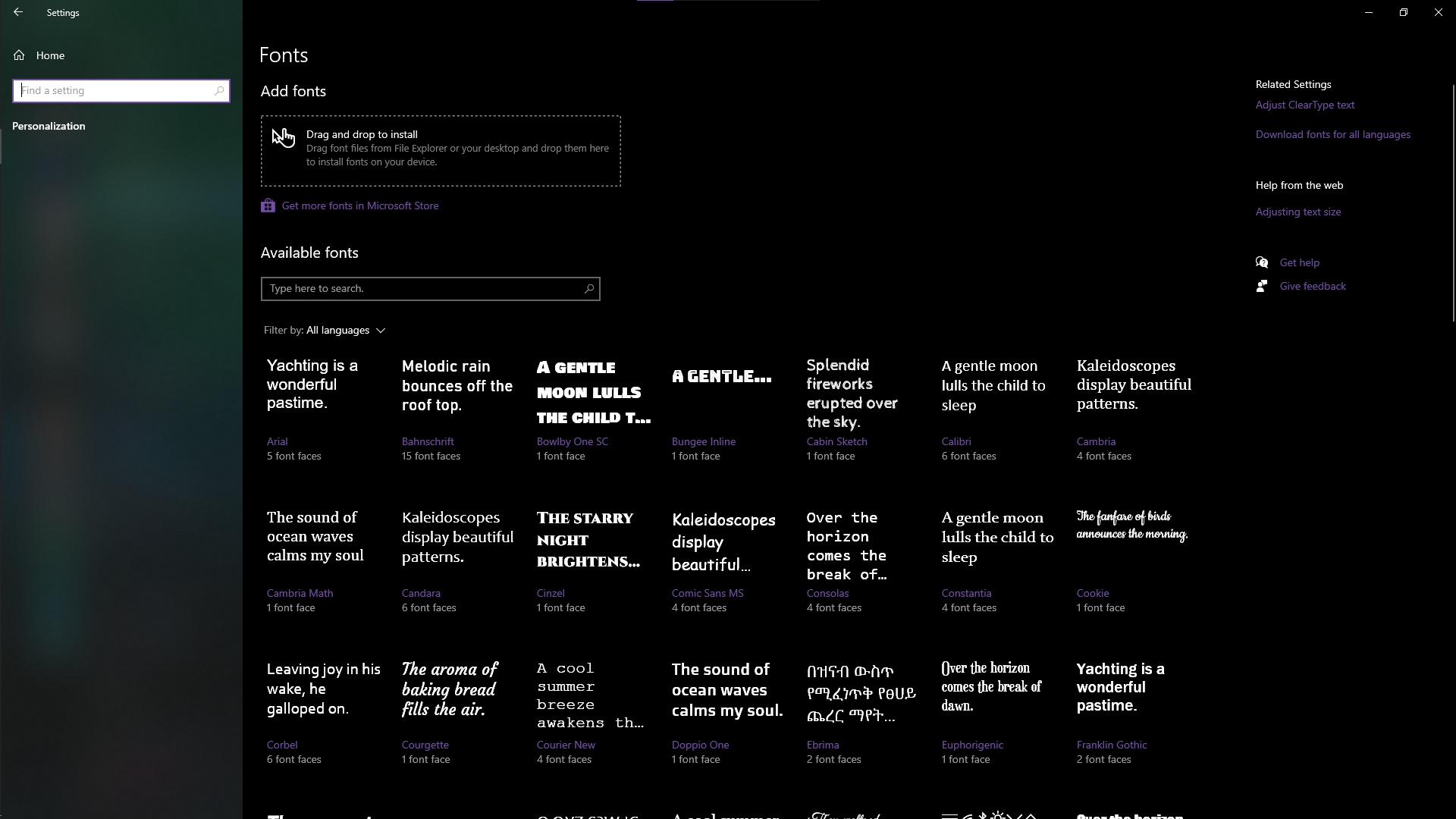Click the Get help chat icon

click(x=1262, y=262)
